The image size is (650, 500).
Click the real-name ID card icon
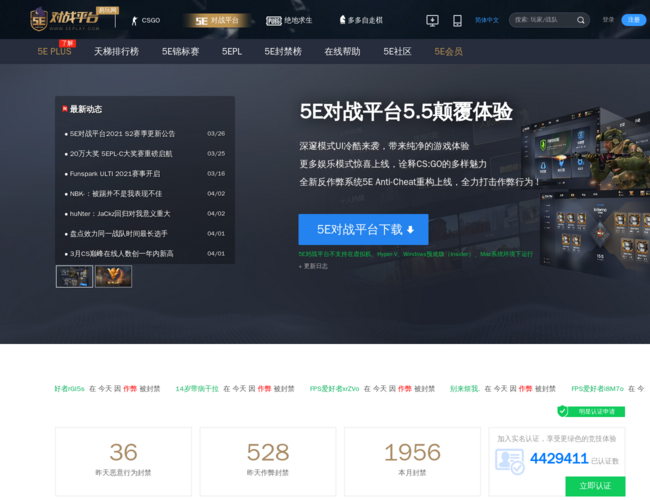[x=510, y=461]
